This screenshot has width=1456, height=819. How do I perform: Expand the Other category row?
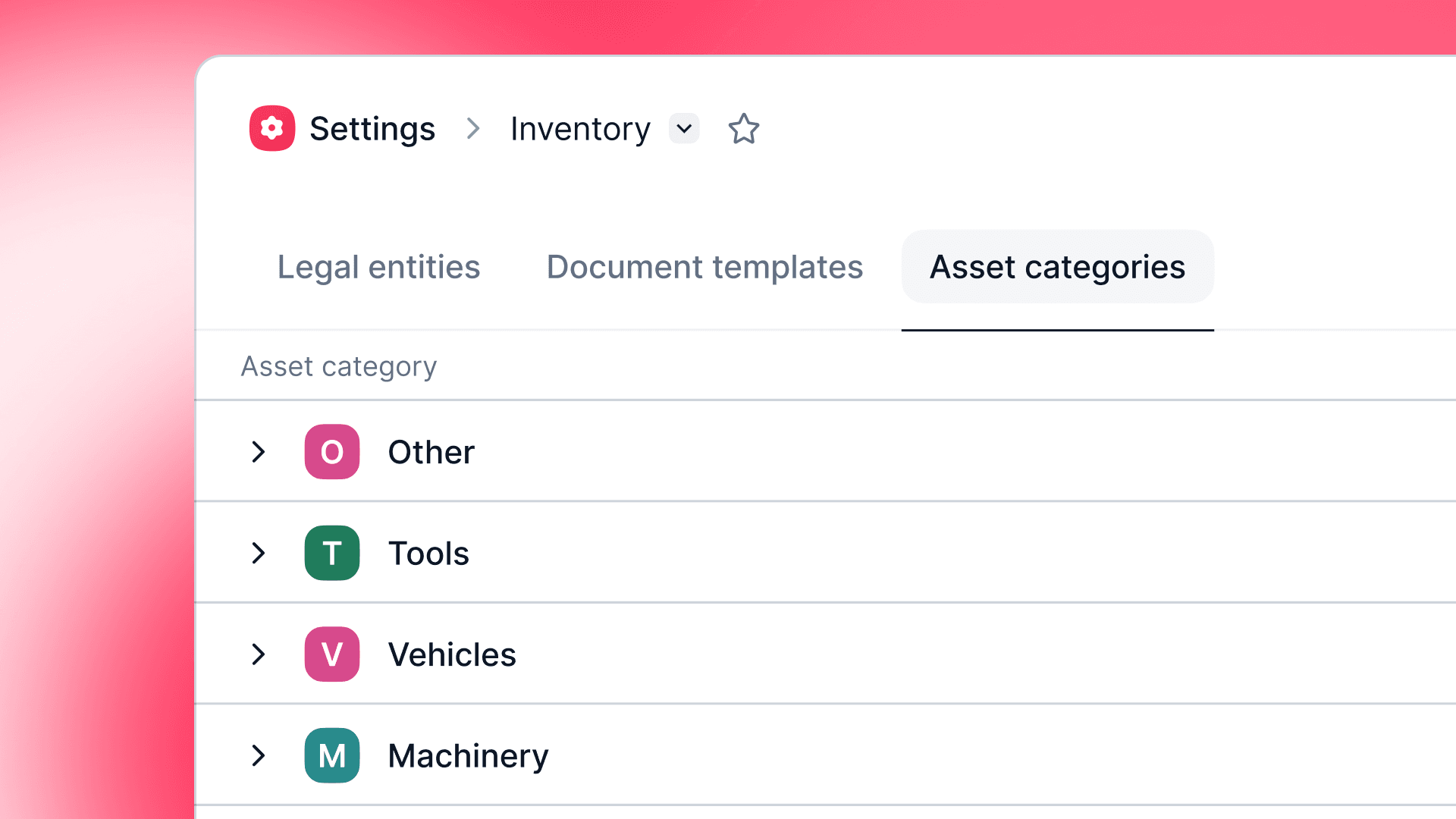[259, 452]
